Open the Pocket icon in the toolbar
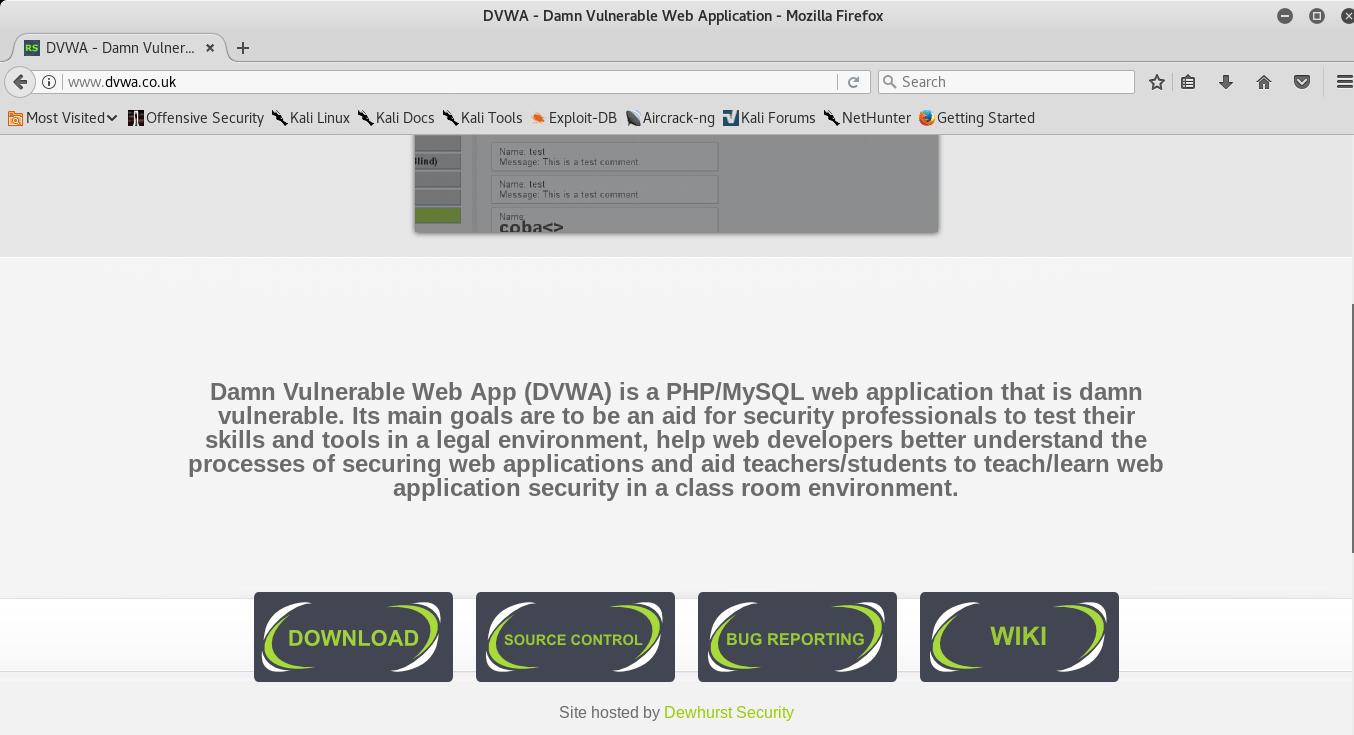This screenshot has width=1354, height=735. (x=1302, y=82)
